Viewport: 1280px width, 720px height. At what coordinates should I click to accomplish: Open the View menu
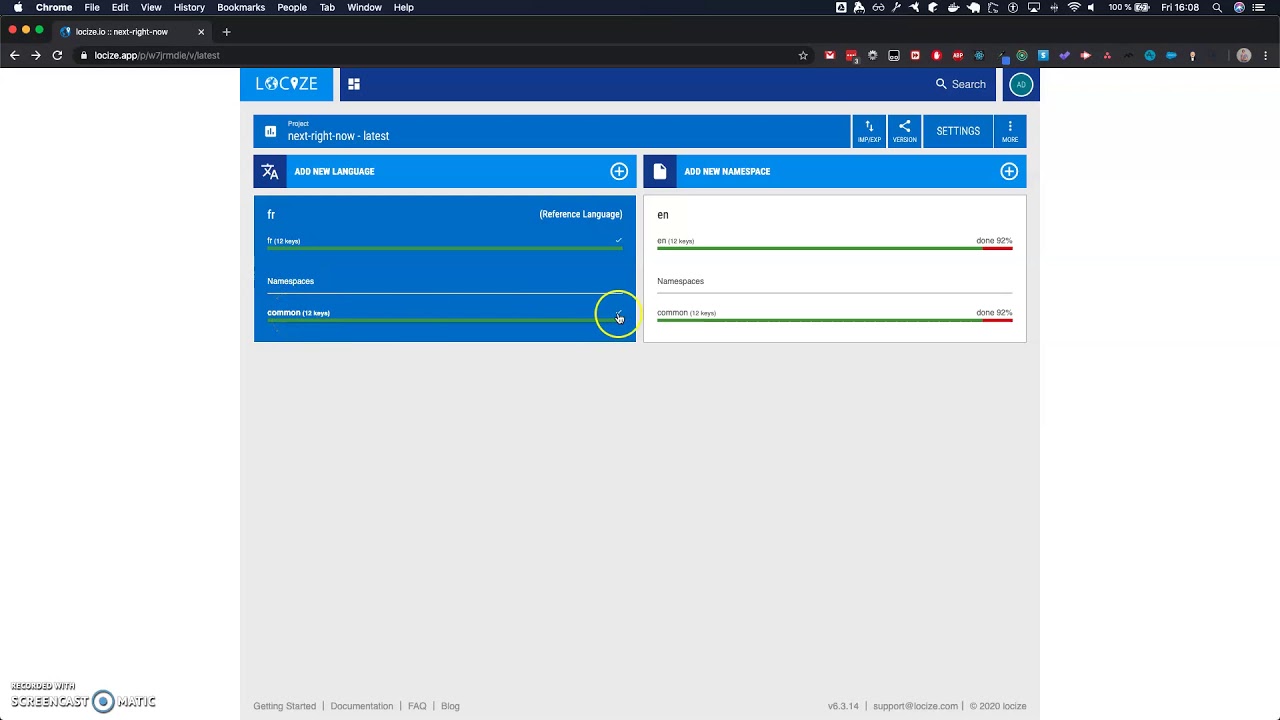coord(151,7)
